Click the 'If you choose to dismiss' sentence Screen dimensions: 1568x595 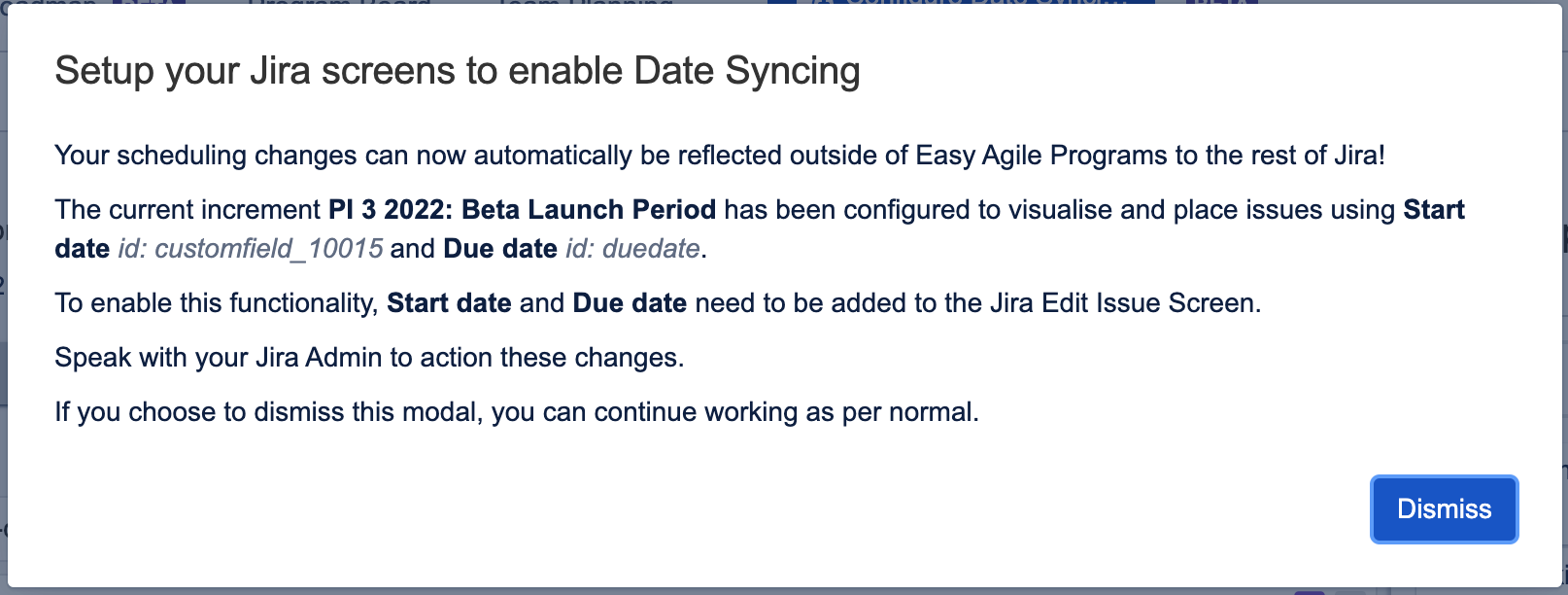tap(517, 412)
